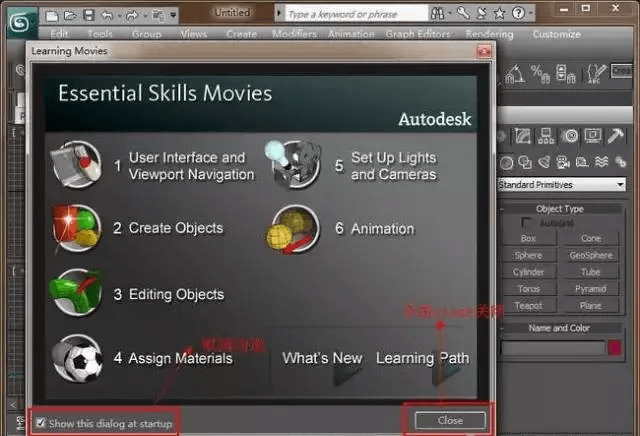Open the Customize menu
The height and width of the screenshot is (436, 640).
point(556,34)
